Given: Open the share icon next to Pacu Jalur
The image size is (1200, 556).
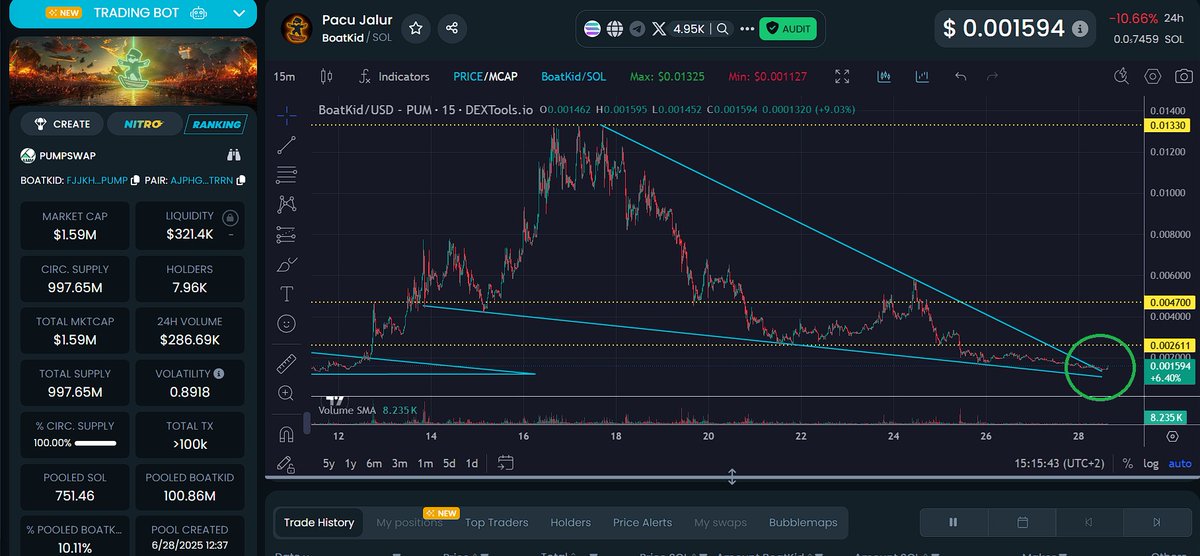Looking at the screenshot, I should click(452, 29).
